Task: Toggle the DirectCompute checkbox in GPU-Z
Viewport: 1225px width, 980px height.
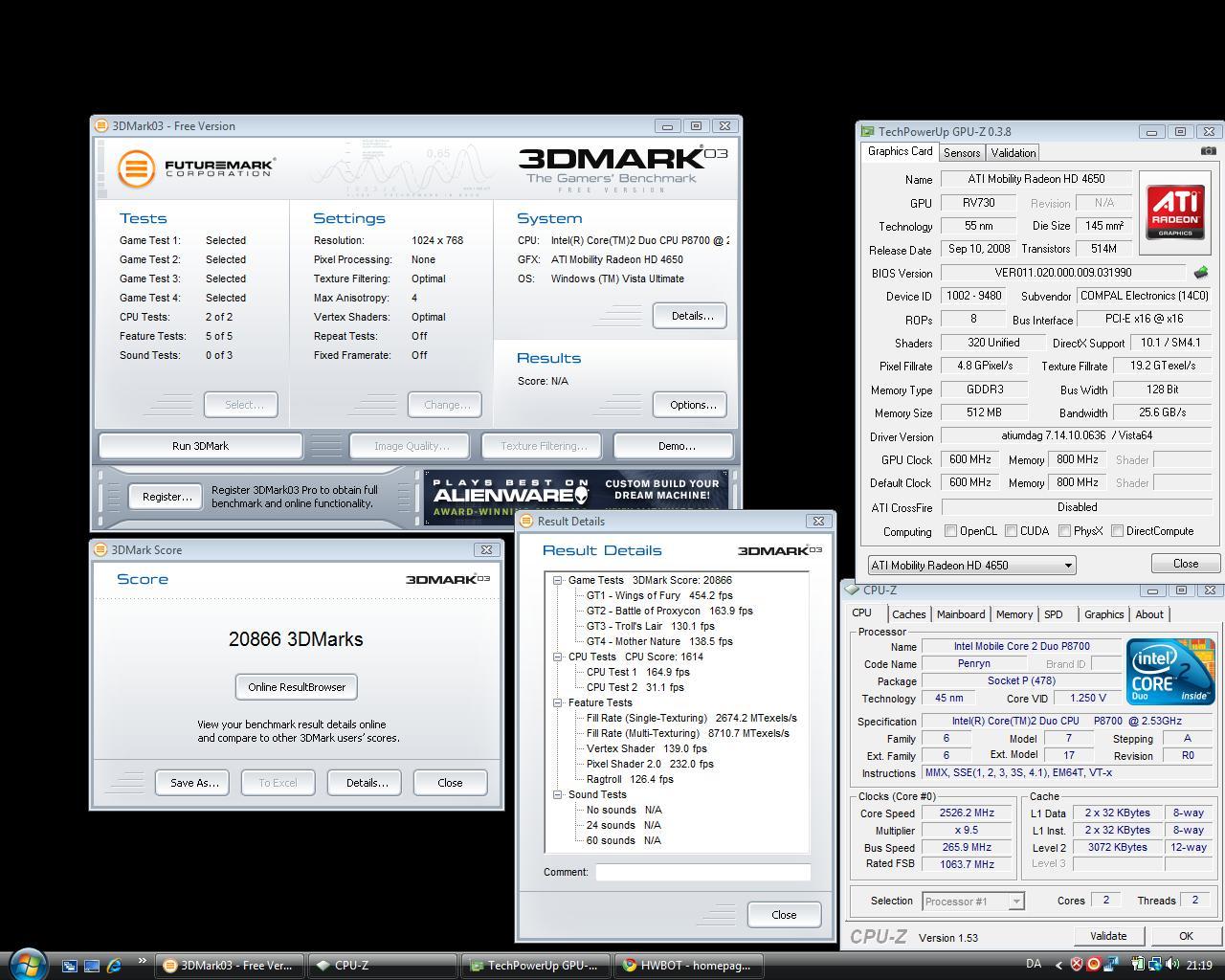Action: point(1117,530)
